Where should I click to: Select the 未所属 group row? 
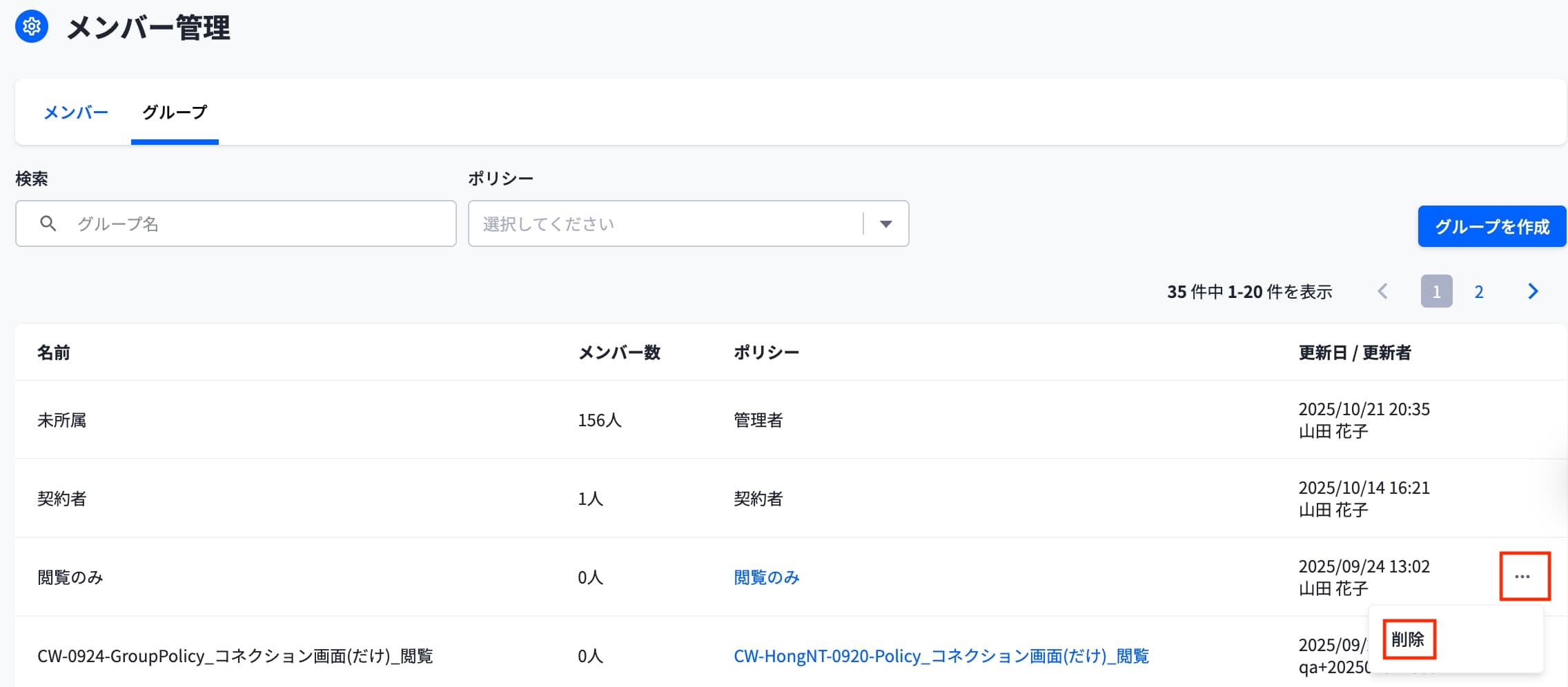(x=791, y=419)
